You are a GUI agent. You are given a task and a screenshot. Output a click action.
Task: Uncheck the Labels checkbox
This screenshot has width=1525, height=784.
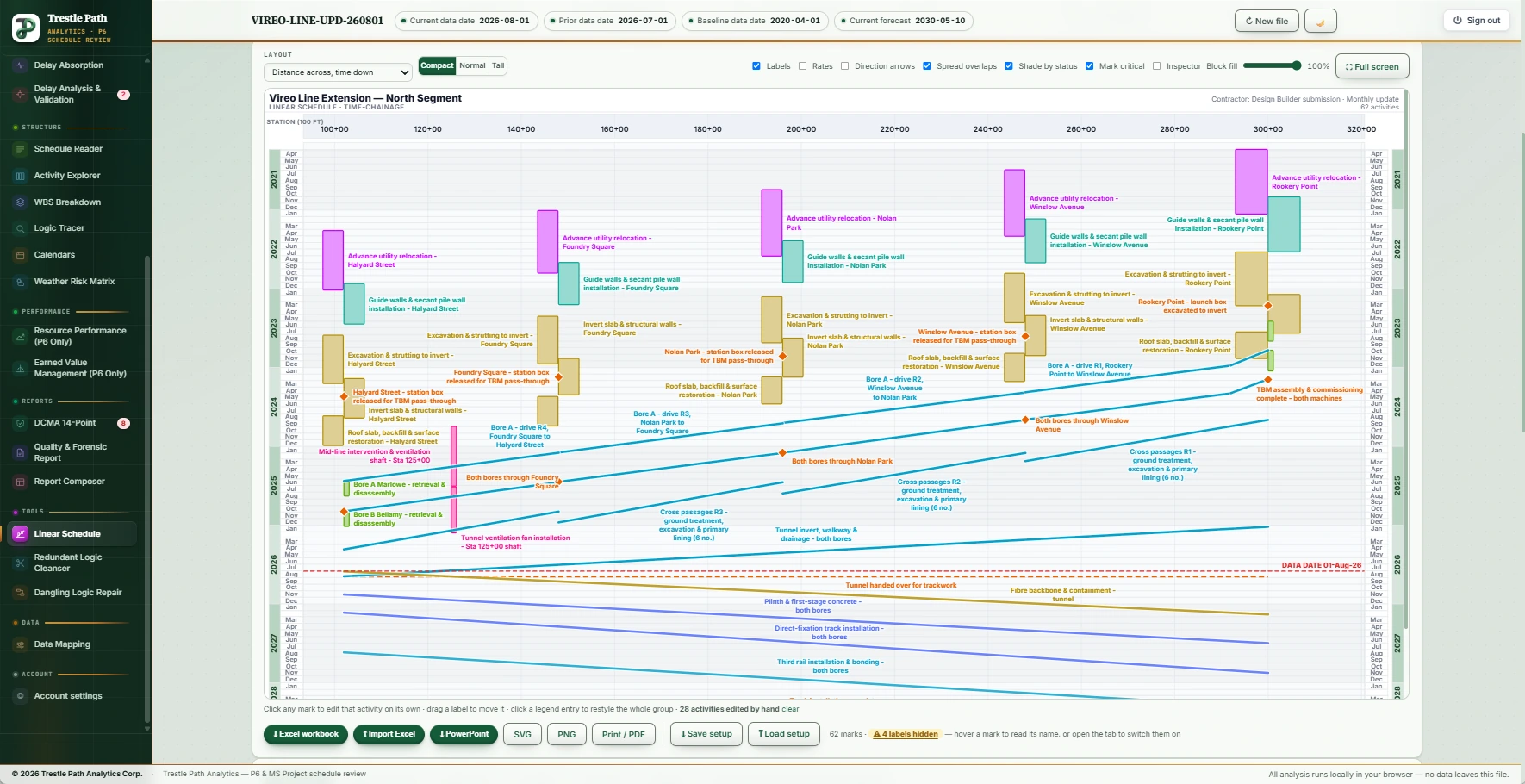[756, 66]
